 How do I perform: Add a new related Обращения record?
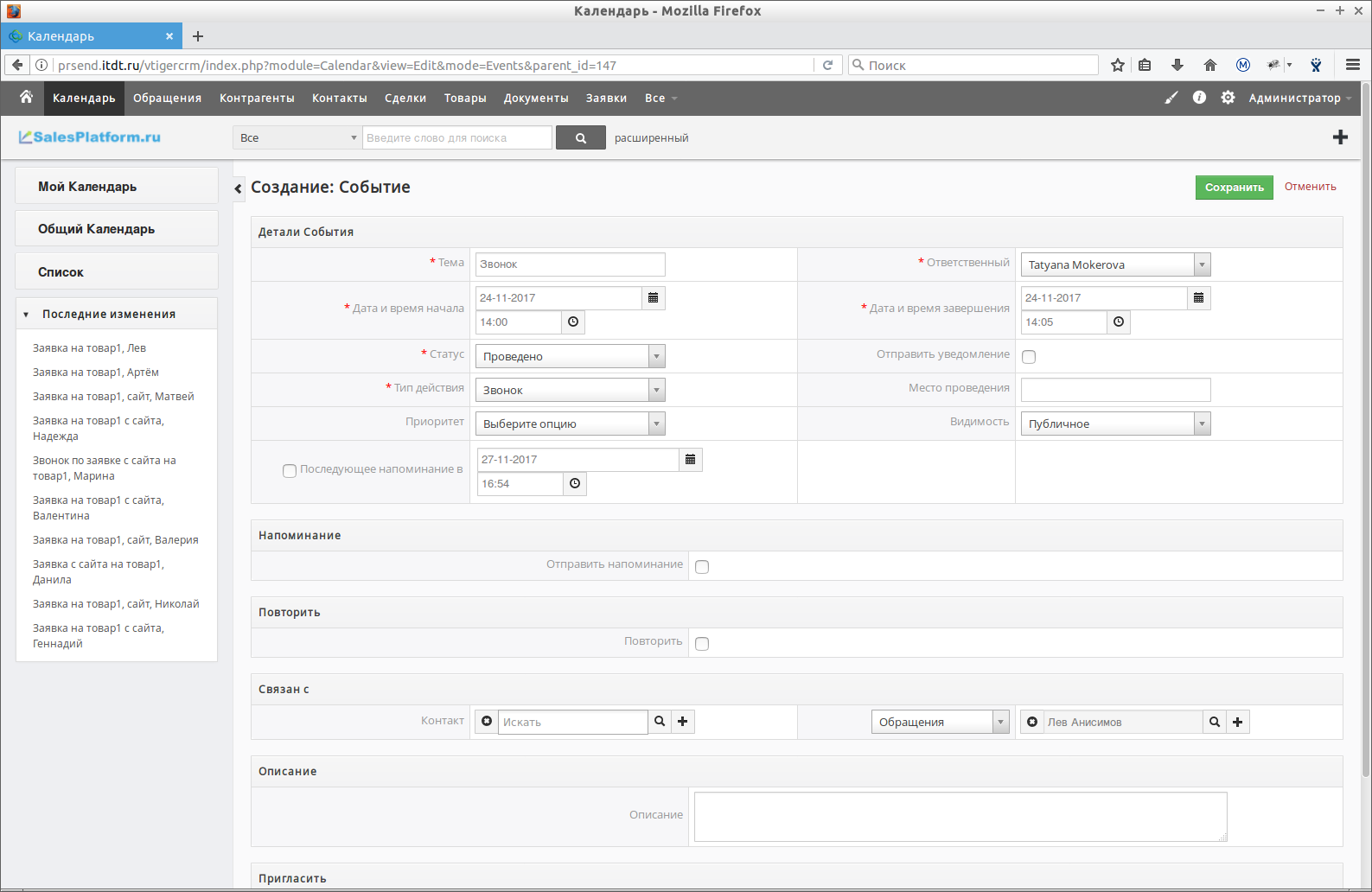(x=1238, y=722)
